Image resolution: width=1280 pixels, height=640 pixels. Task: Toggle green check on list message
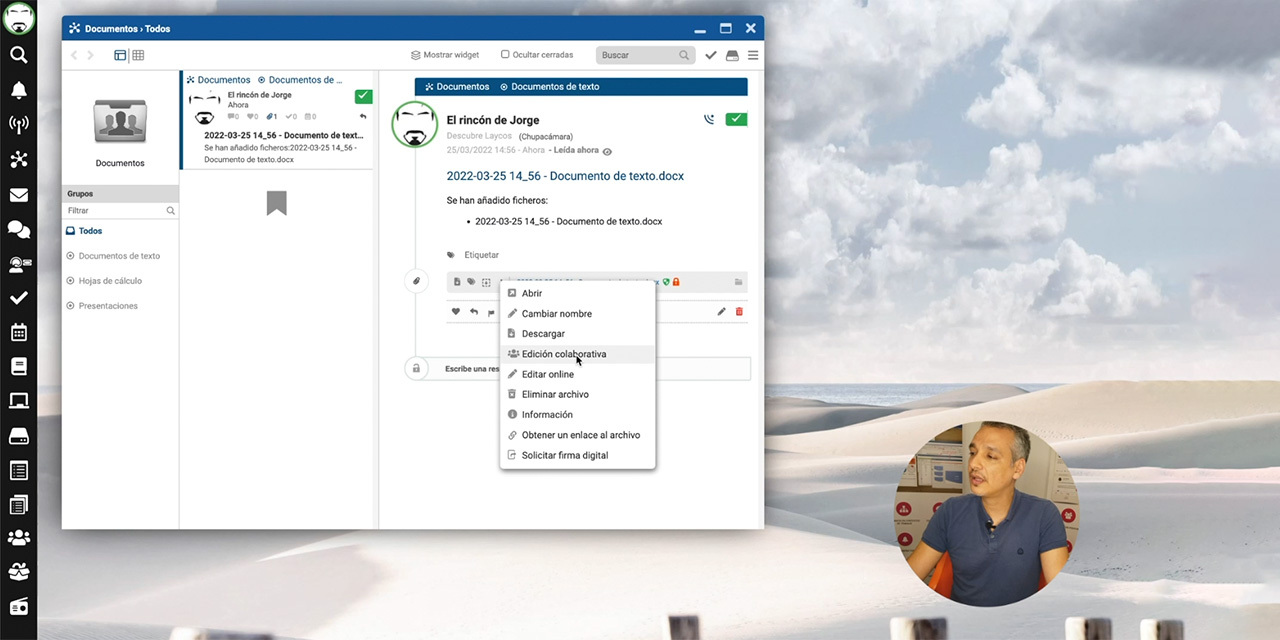[363, 96]
